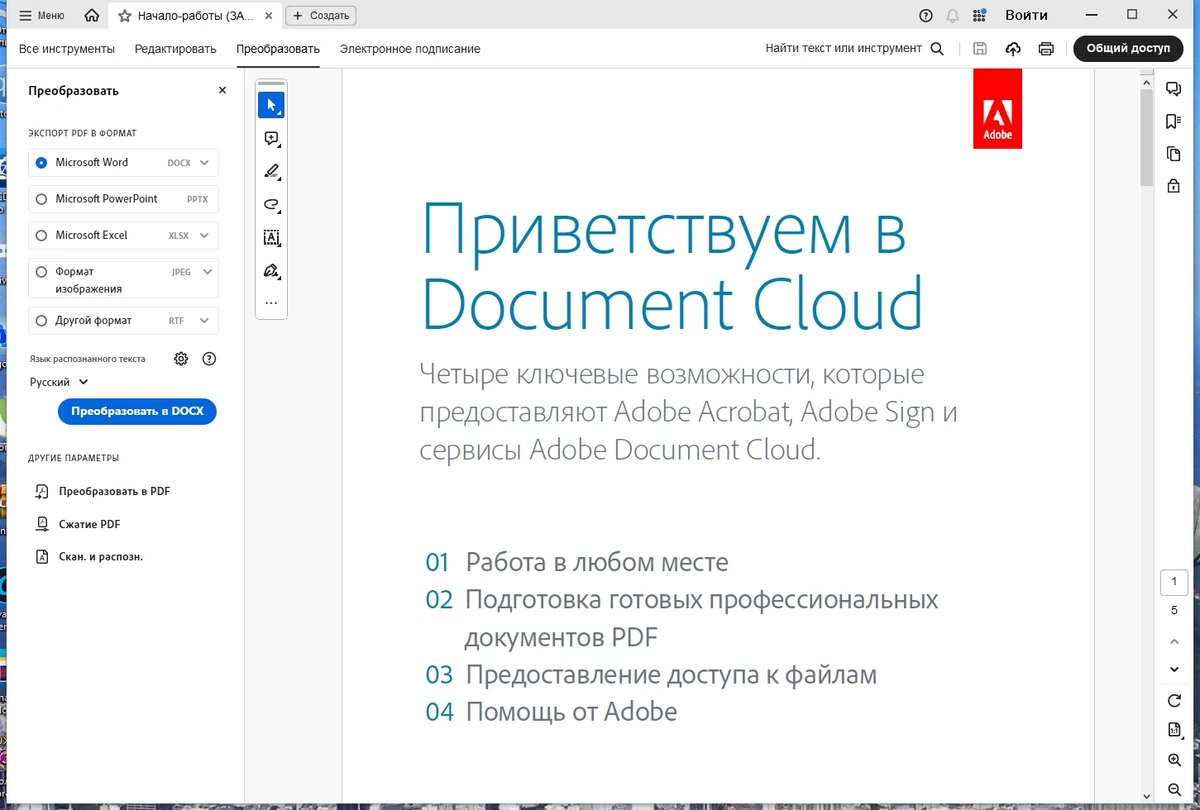Click the Общий доступ share button
The image size is (1200, 810).
coord(1128,49)
